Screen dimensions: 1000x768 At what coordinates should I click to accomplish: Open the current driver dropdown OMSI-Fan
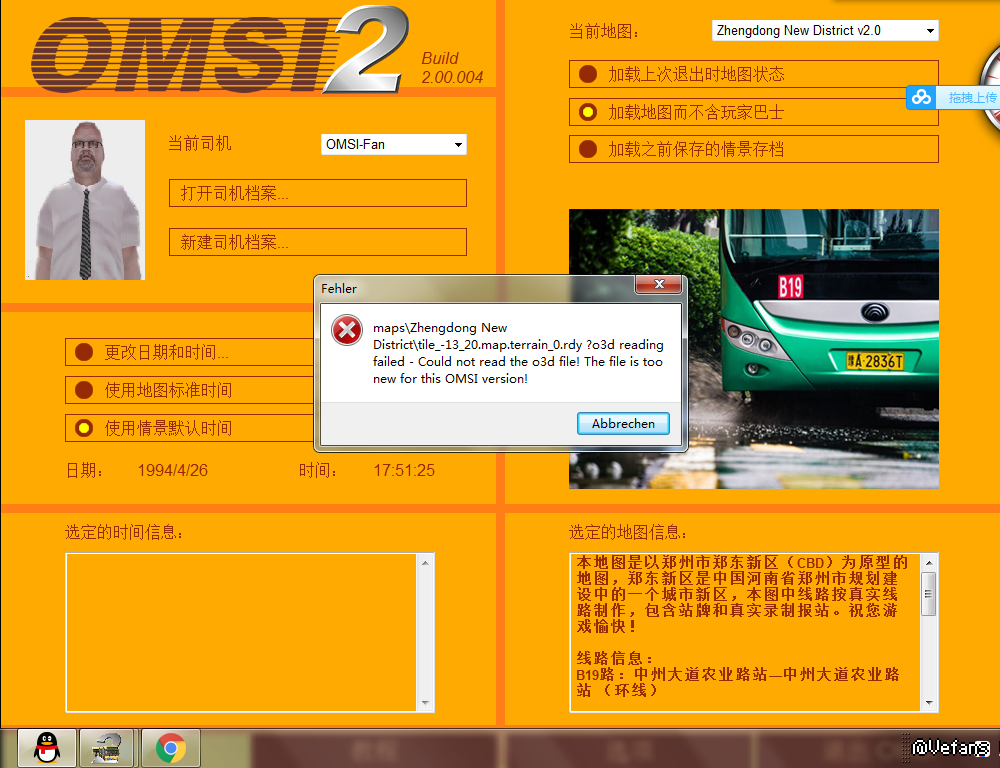[x=393, y=144]
